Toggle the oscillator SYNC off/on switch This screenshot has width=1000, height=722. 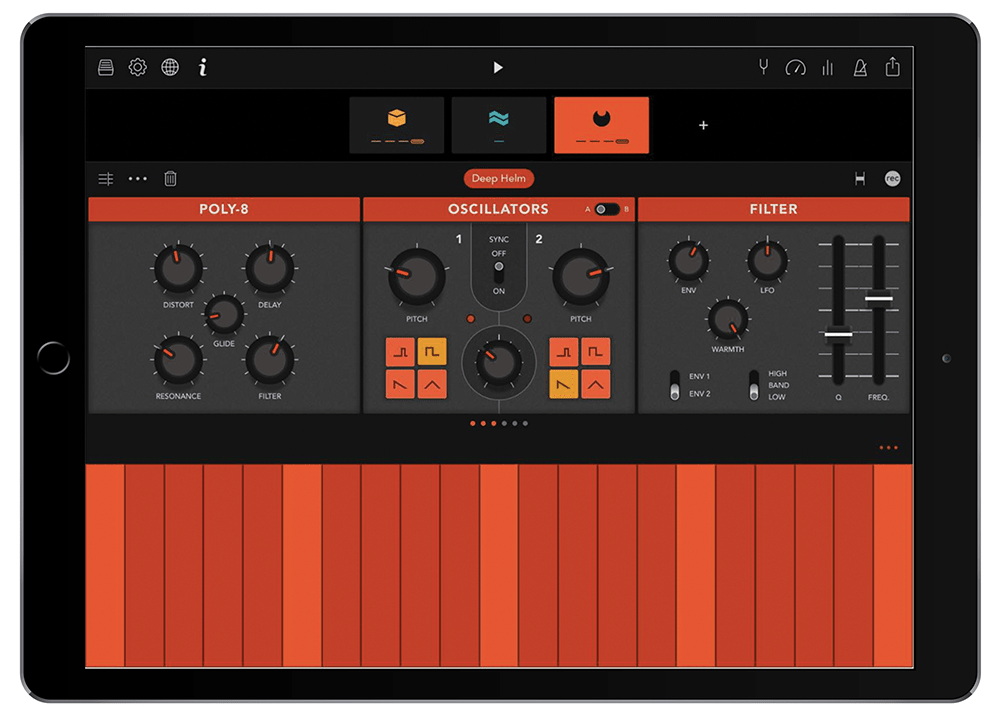pyautogui.click(x=499, y=272)
